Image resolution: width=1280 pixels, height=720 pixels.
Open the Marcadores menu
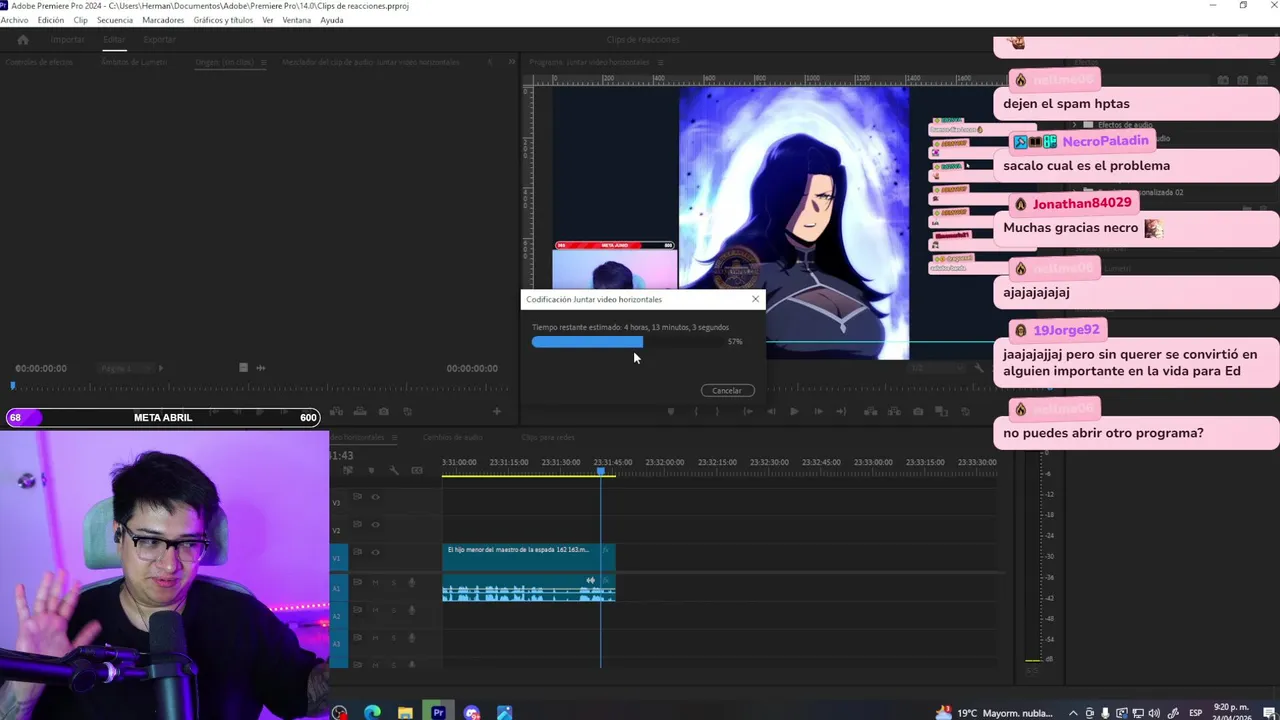coord(163,20)
